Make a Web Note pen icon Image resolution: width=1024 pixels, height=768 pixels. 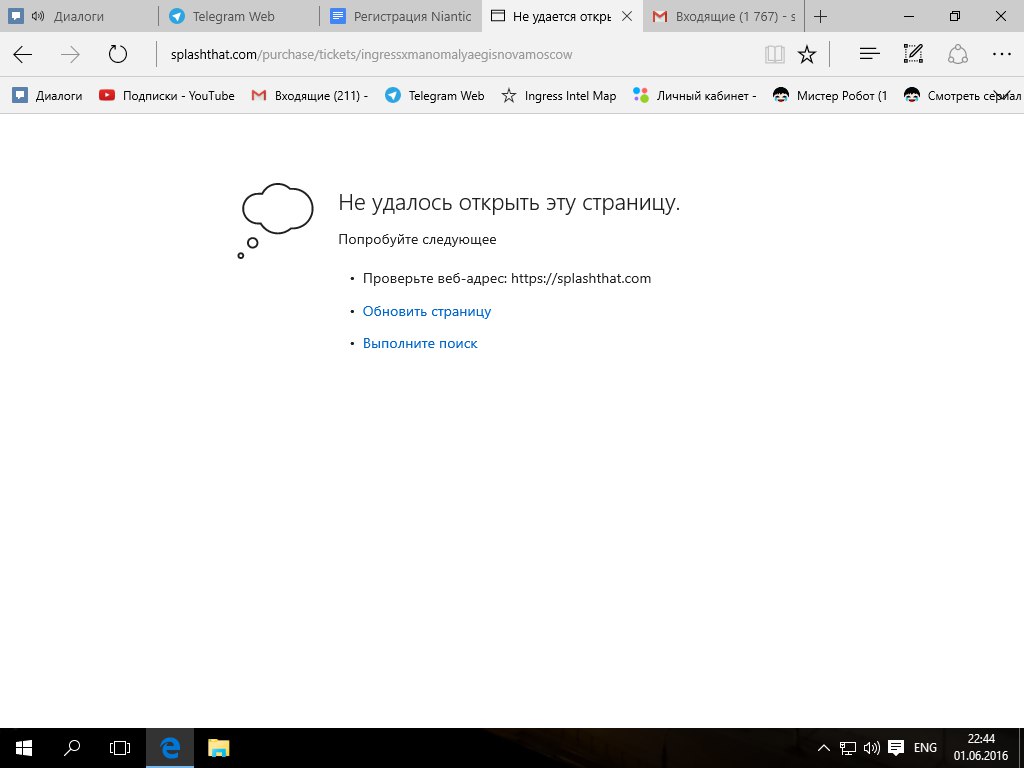[x=913, y=54]
